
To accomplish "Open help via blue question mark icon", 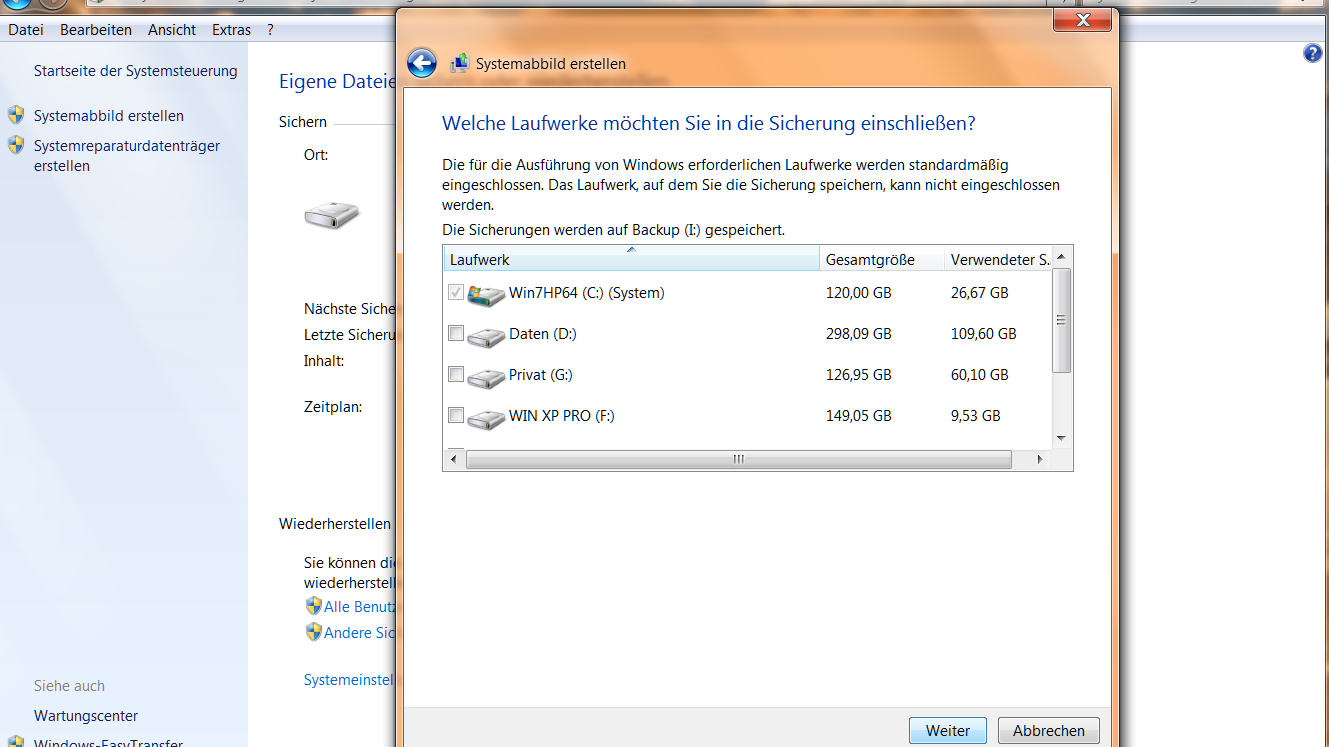I will [1313, 54].
